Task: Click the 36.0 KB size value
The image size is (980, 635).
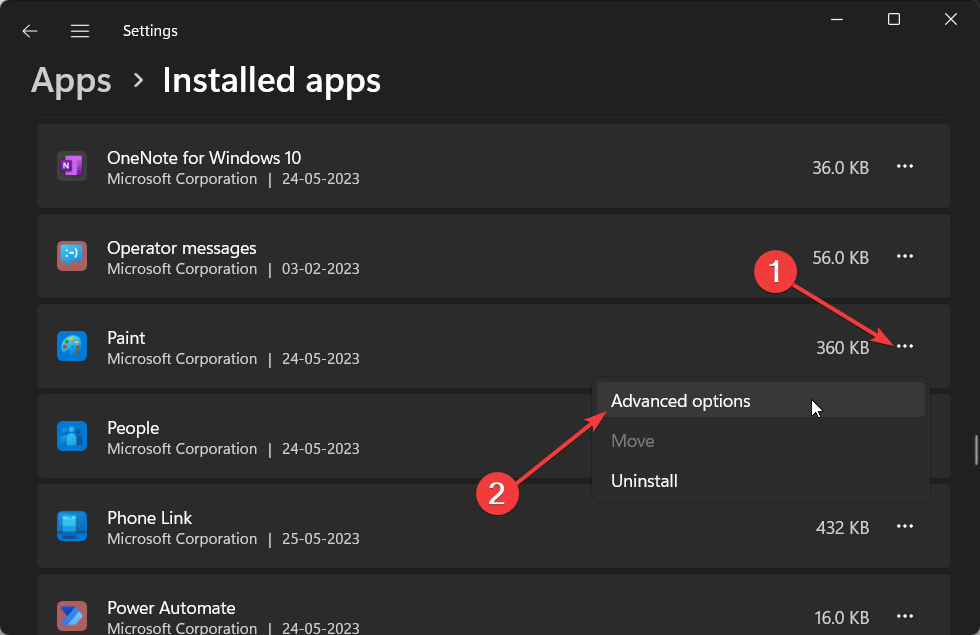Action: click(x=840, y=168)
